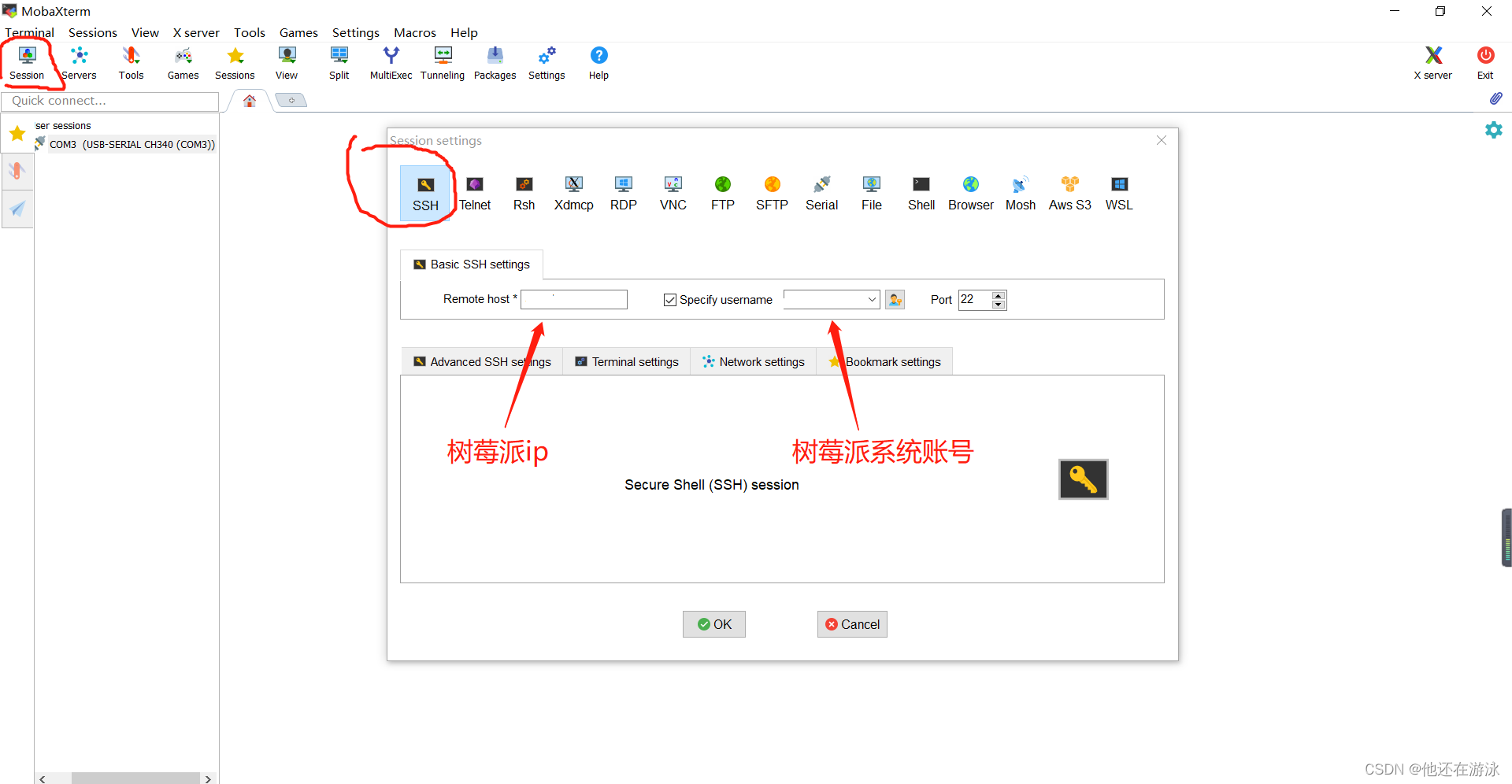Switch to Network settings tab
This screenshot has width=1512, height=784.
753,361
